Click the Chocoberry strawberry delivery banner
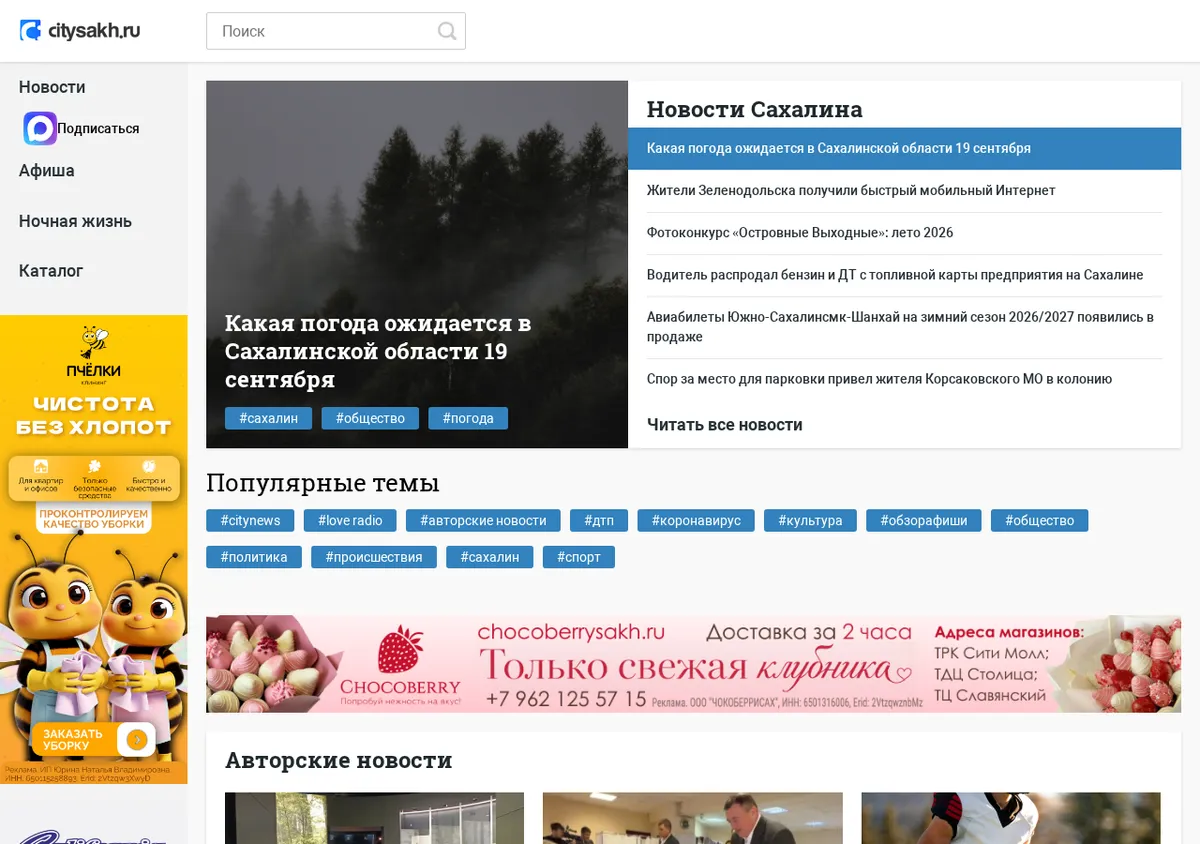1200x844 pixels. [x=693, y=664]
